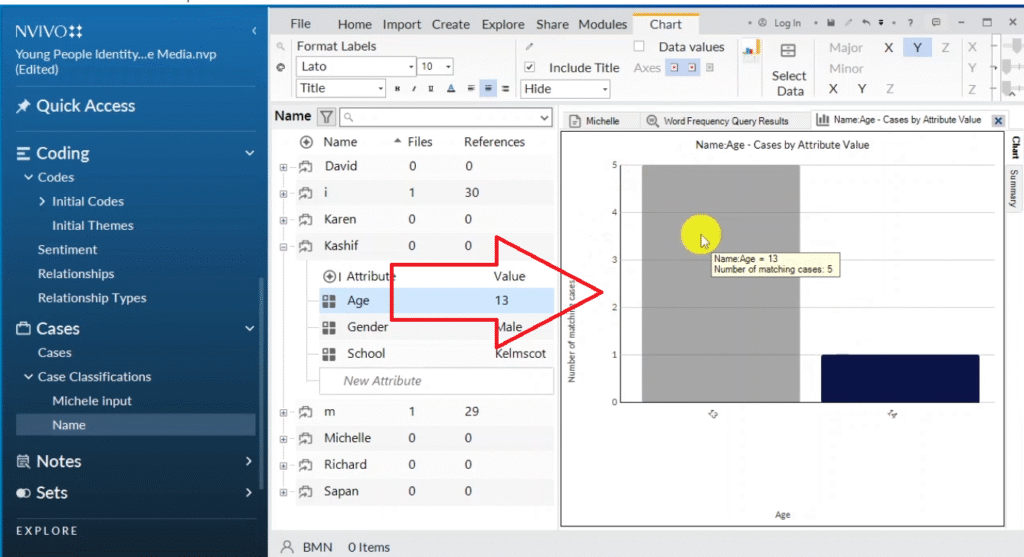This screenshot has width=1024, height=557.
Task: Click the case icon next to Michelle
Action: pyautogui.click(x=306, y=438)
